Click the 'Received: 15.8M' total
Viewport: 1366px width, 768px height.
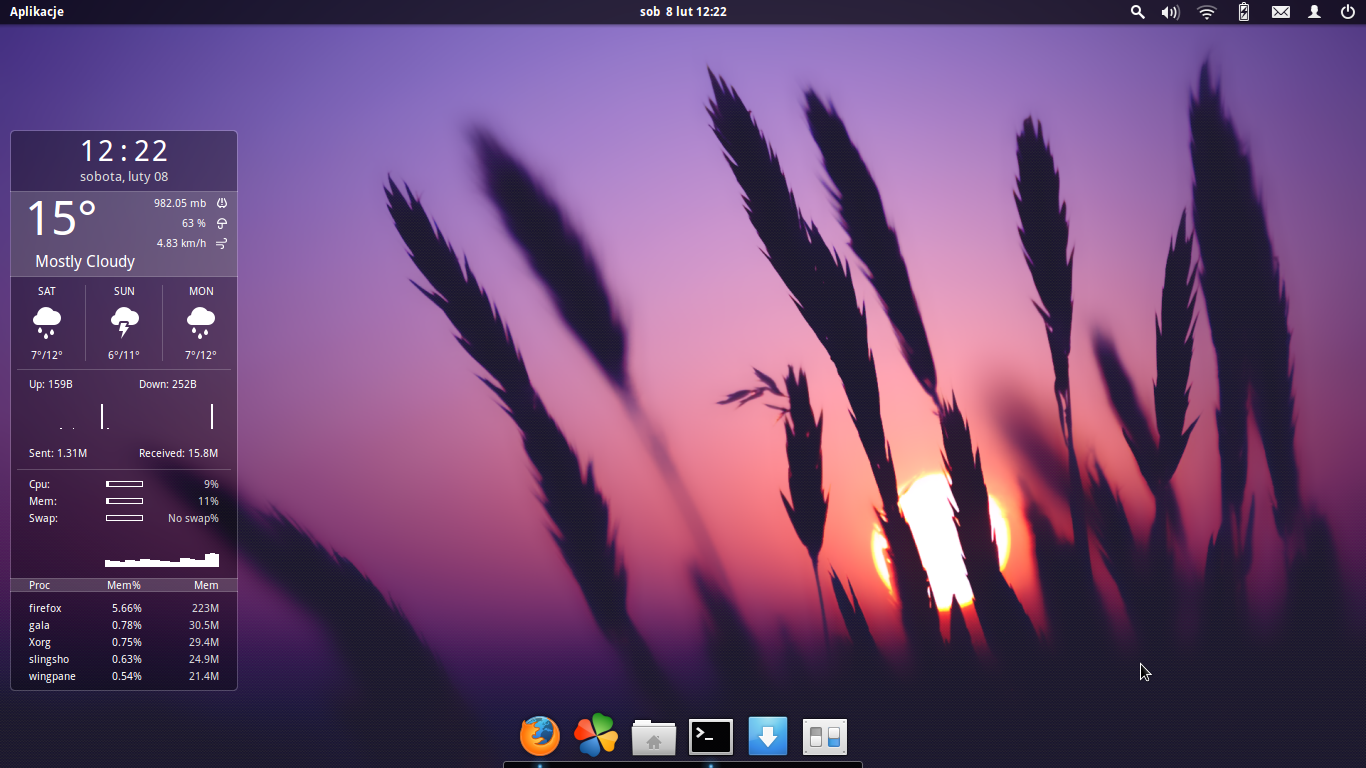click(x=178, y=453)
